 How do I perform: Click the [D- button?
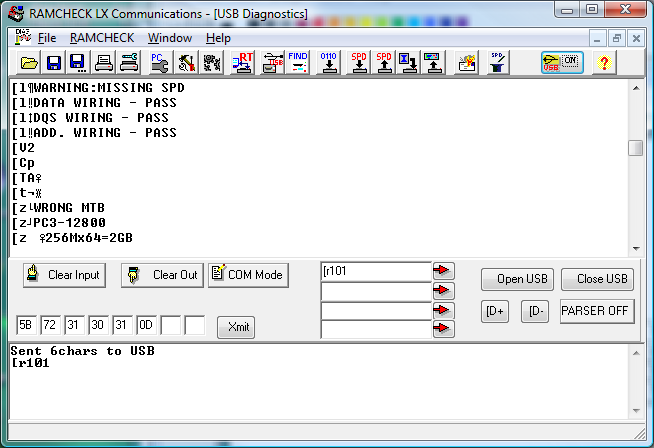pyautogui.click(x=535, y=311)
